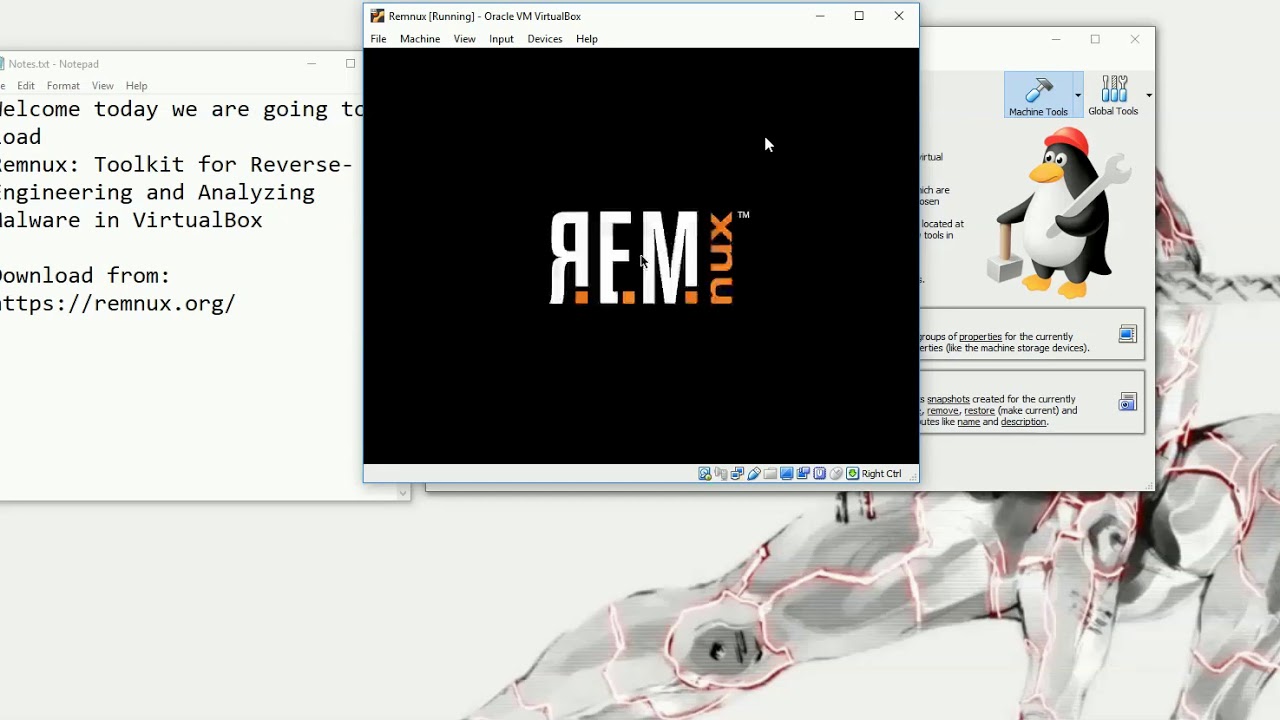1280x720 pixels.
Task: Open the Input menu in VirtualBox
Action: tap(501, 39)
